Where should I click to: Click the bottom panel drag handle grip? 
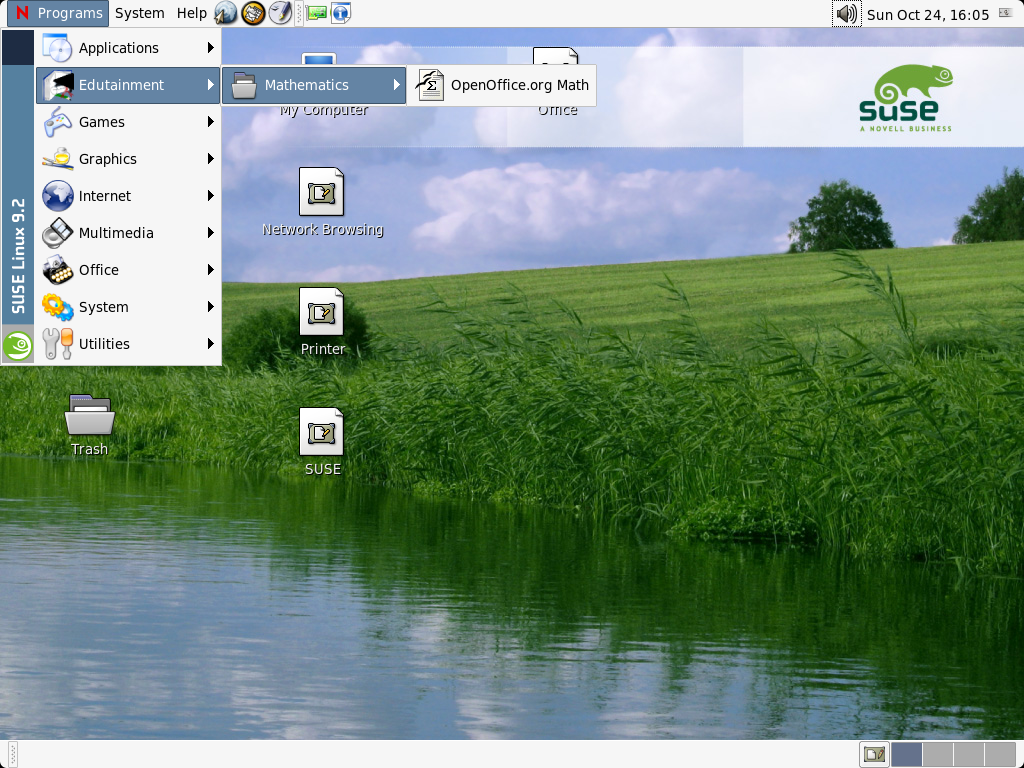(12, 754)
